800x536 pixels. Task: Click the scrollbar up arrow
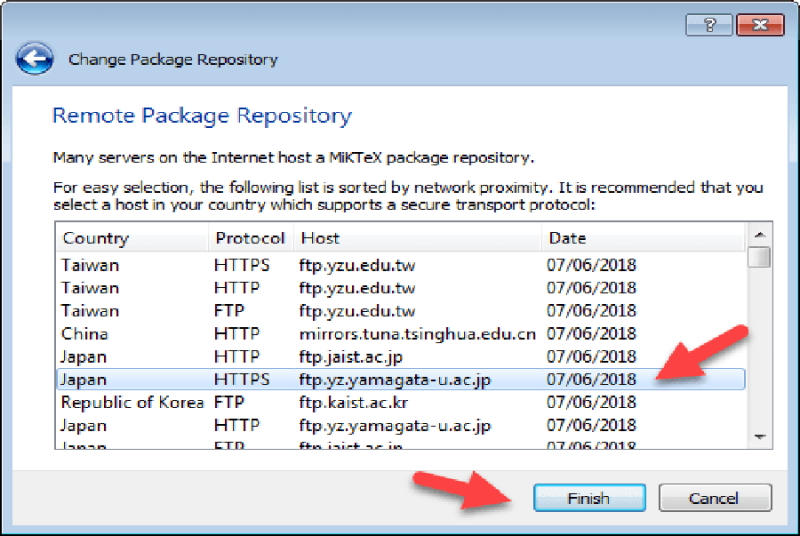point(760,235)
